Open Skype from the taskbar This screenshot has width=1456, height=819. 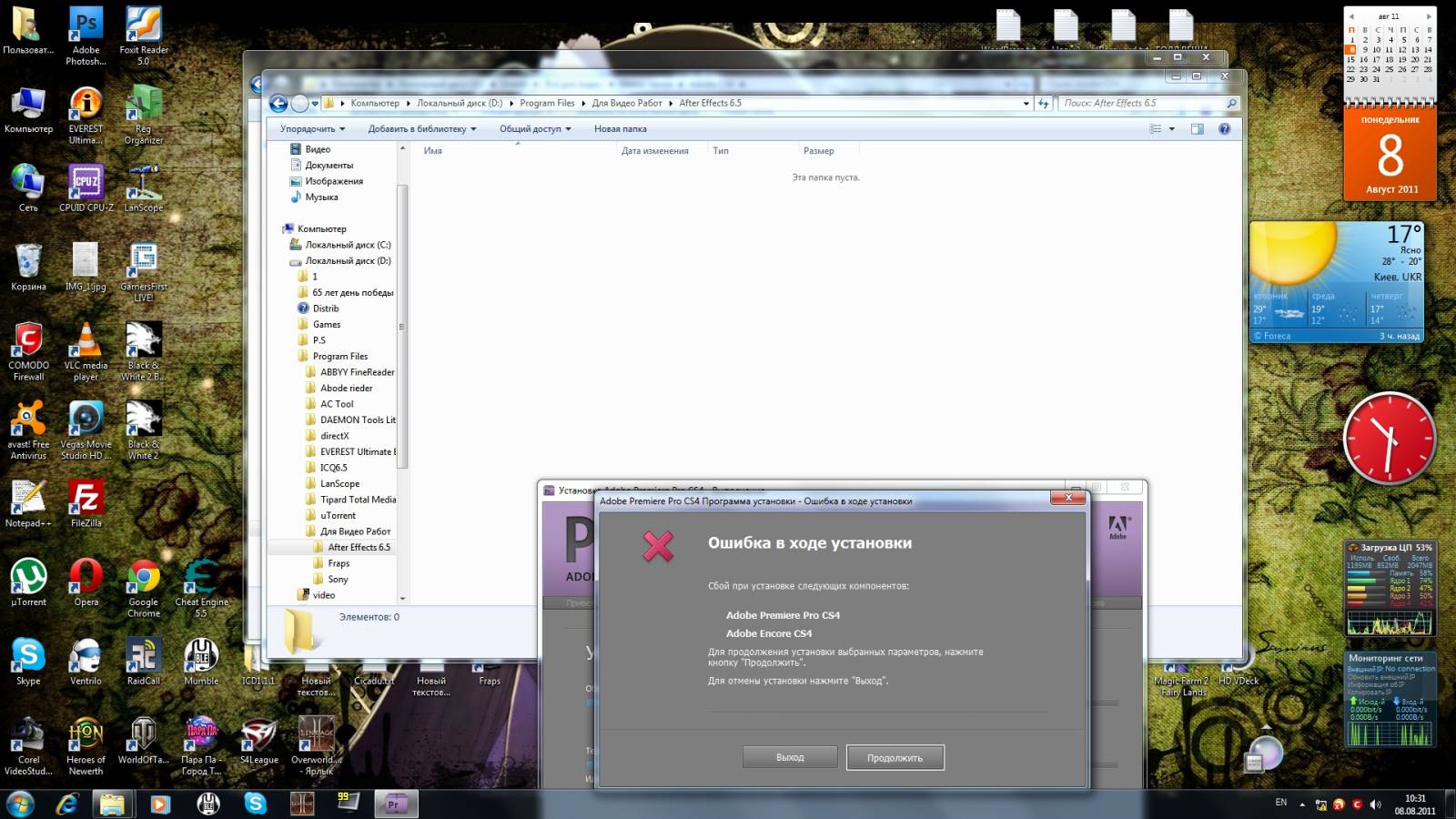256,804
